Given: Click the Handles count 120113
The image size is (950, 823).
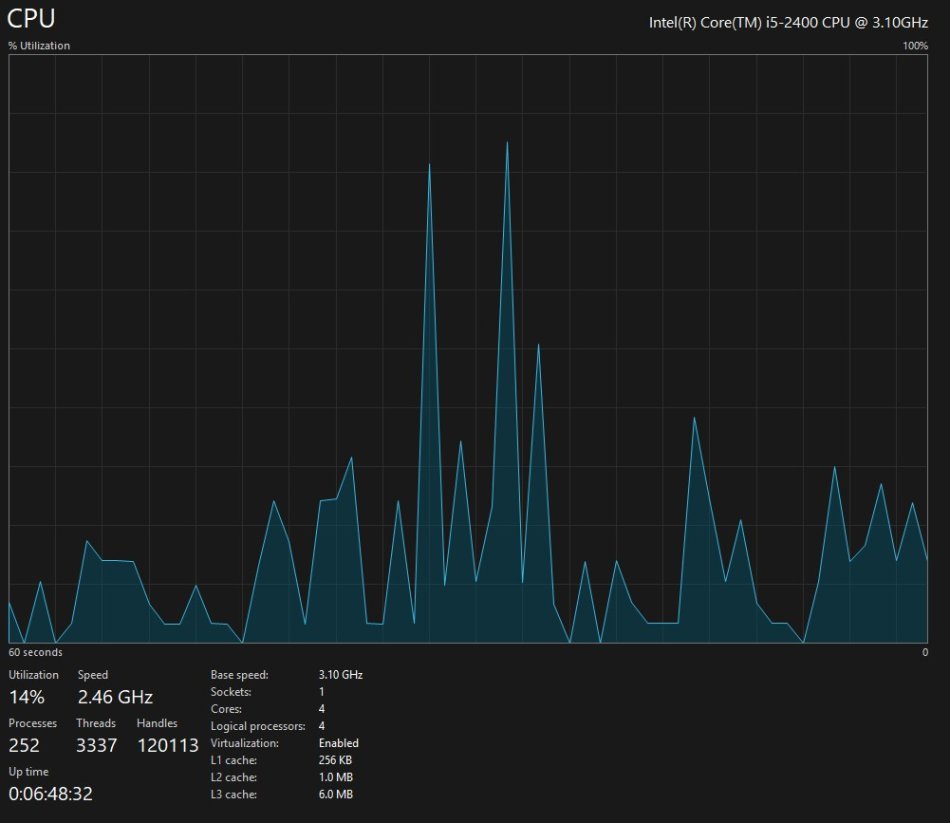Looking at the screenshot, I should point(167,745).
